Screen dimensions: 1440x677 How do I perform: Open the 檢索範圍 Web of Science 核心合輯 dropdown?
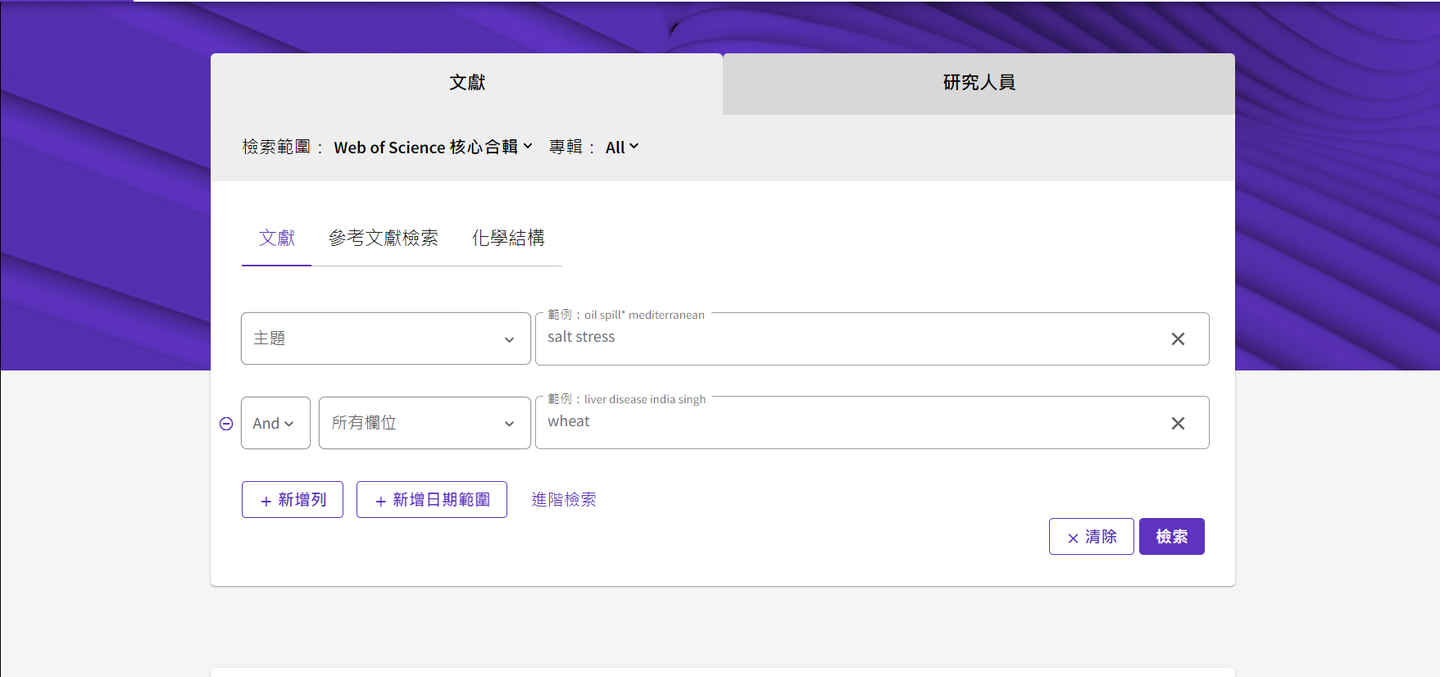pos(432,146)
